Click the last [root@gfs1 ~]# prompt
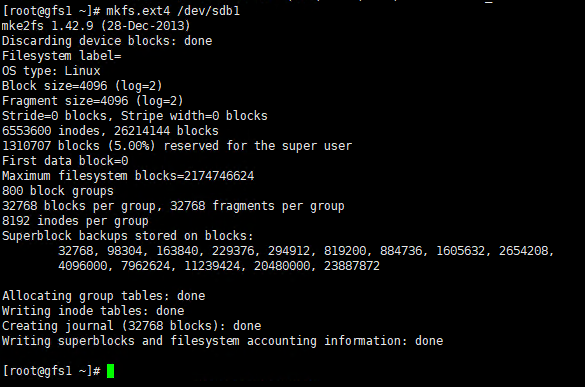This screenshot has height=387, width=585. tap(51, 371)
